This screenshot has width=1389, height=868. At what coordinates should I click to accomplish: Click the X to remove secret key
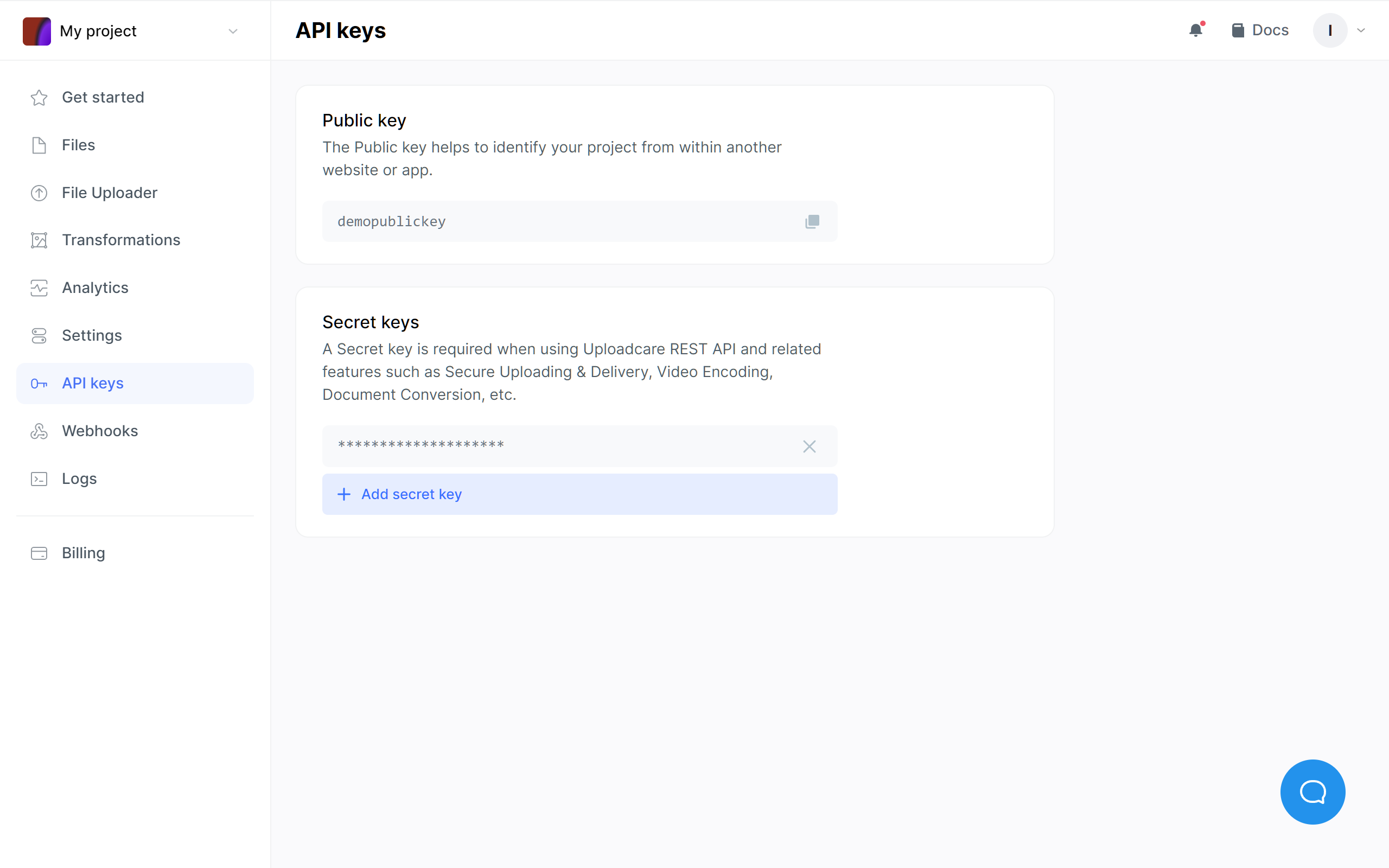(x=809, y=446)
